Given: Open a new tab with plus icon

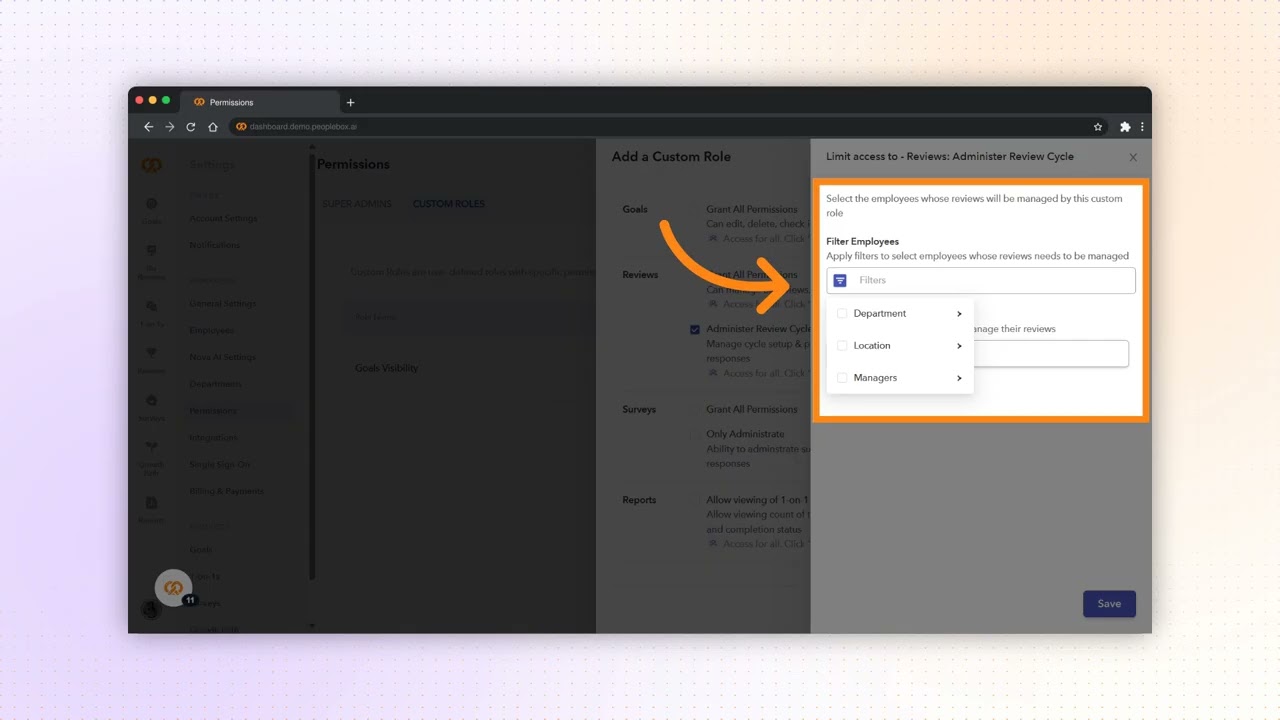Looking at the screenshot, I should pos(350,102).
